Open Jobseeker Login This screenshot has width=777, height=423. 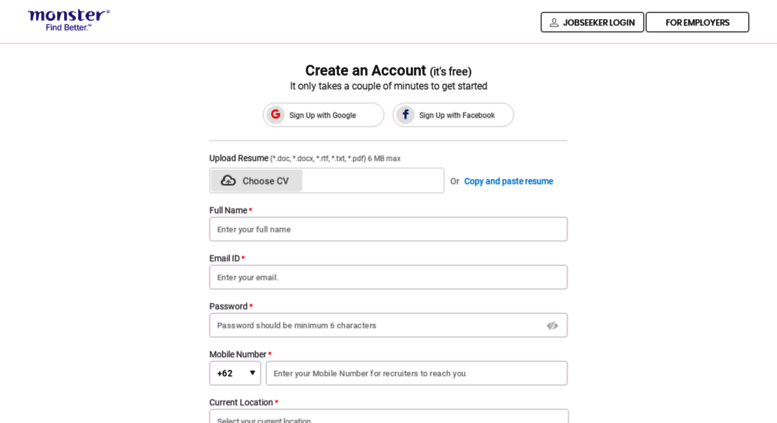pos(592,22)
